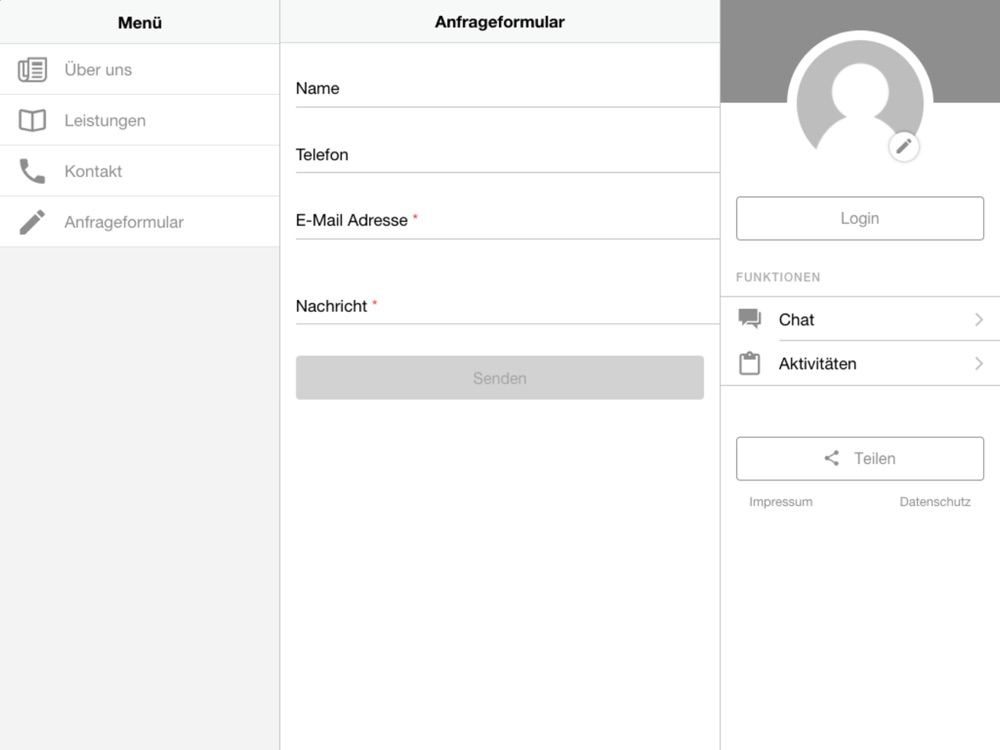Viewport: 1000px width, 750px height.
Task: Click the Login button
Action: [860, 218]
